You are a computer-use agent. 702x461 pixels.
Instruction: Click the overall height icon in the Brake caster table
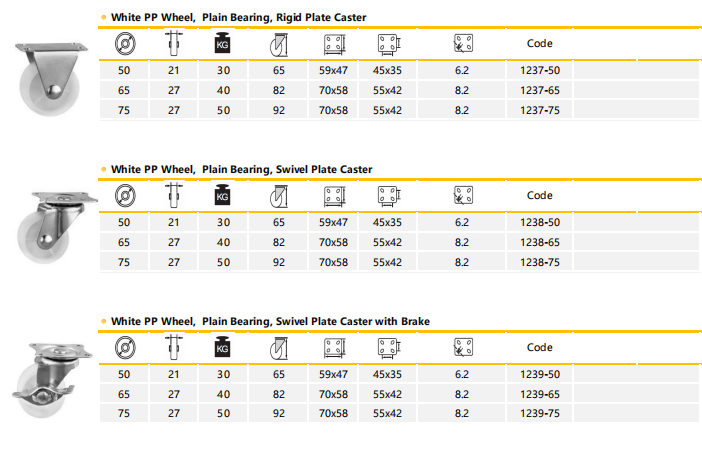(x=278, y=348)
